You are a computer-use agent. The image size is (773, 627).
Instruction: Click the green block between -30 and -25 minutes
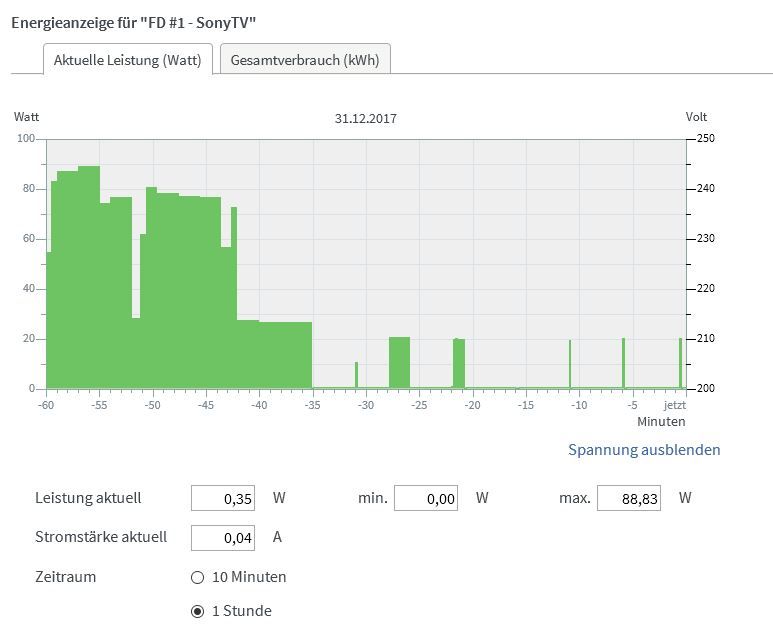click(399, 363)
